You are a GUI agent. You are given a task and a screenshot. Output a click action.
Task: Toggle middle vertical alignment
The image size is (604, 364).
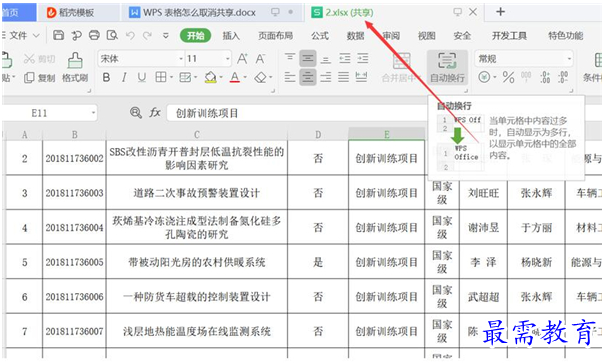point(307,59)
